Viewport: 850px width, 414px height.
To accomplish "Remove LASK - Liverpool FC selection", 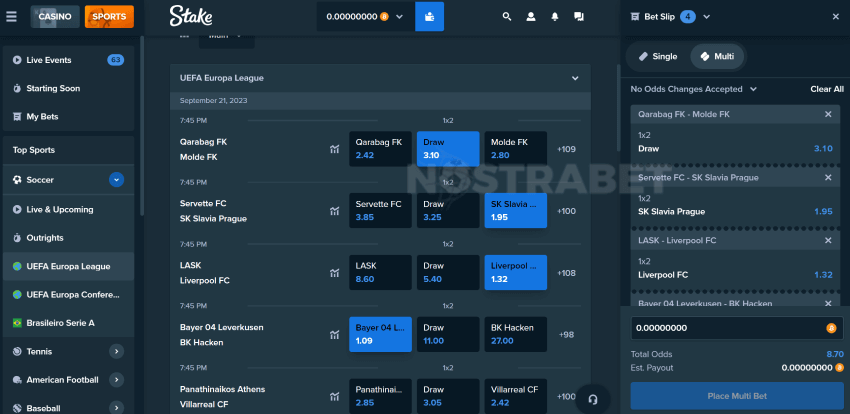I will pos(828,240).
